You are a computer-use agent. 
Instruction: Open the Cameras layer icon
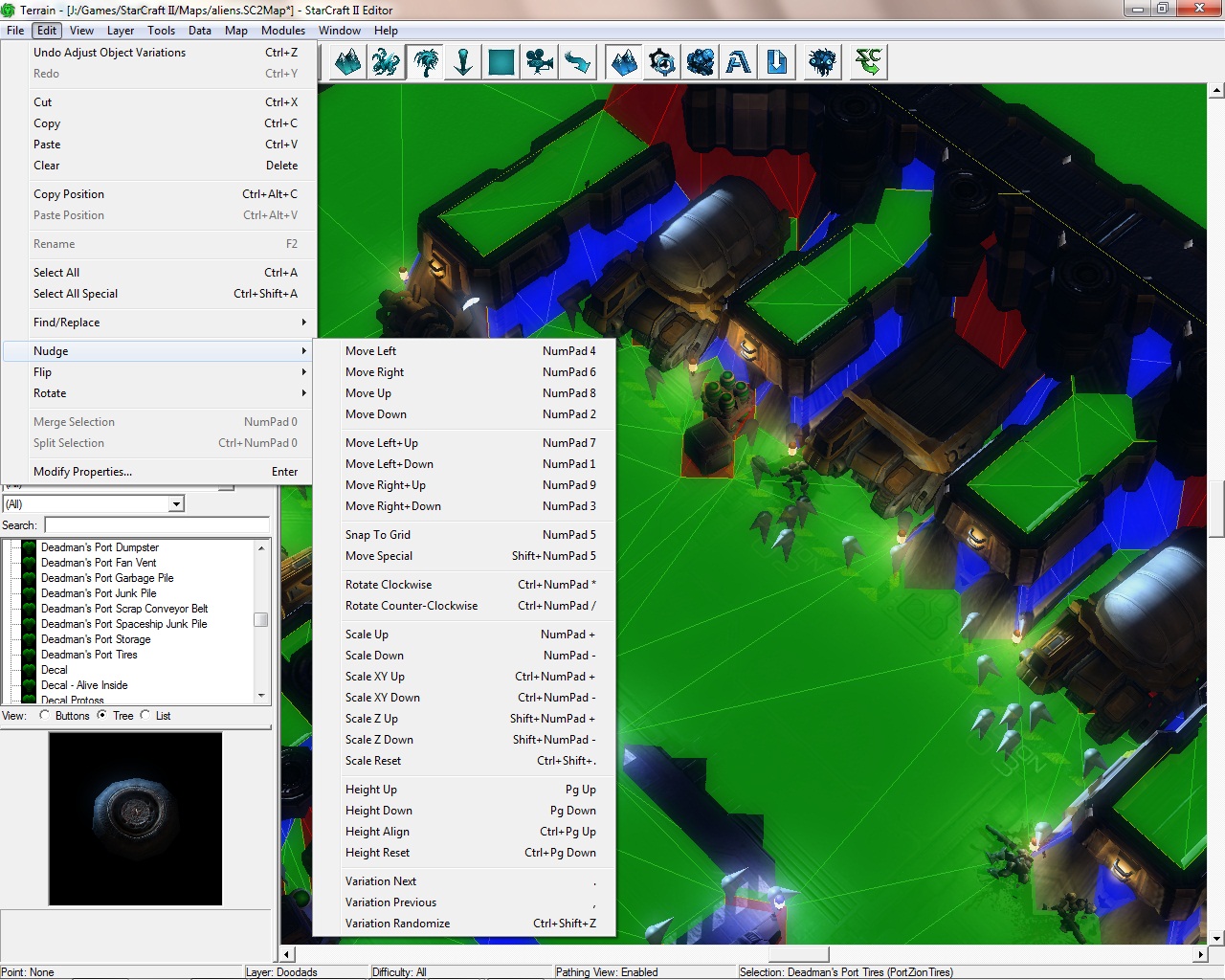click(540, 63)
